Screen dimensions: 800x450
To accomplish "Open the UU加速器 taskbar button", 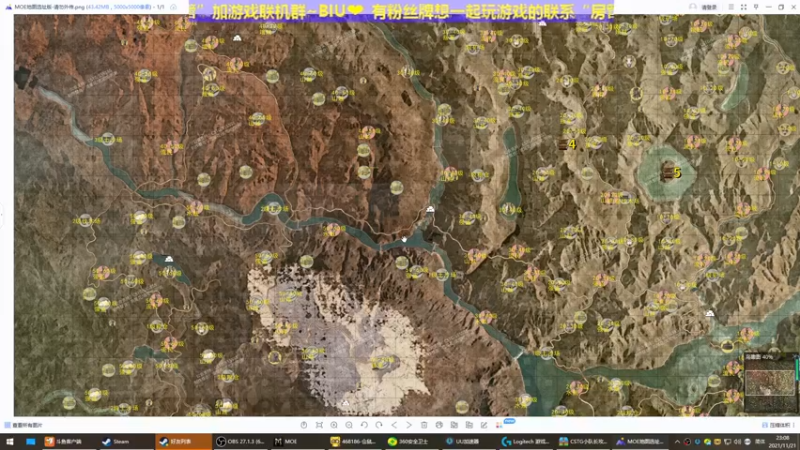I will 467,442.
